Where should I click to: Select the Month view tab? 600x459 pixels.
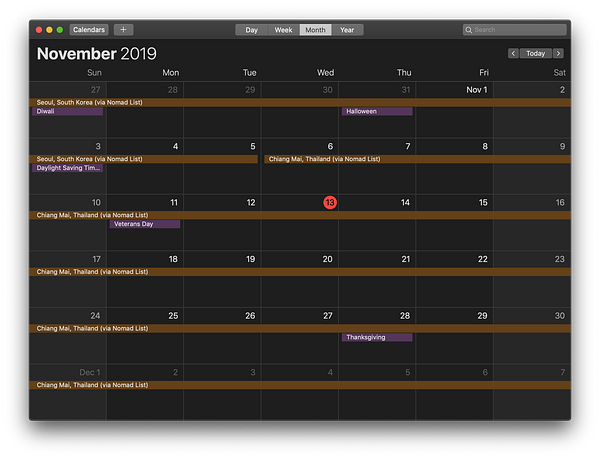(315, 30)
